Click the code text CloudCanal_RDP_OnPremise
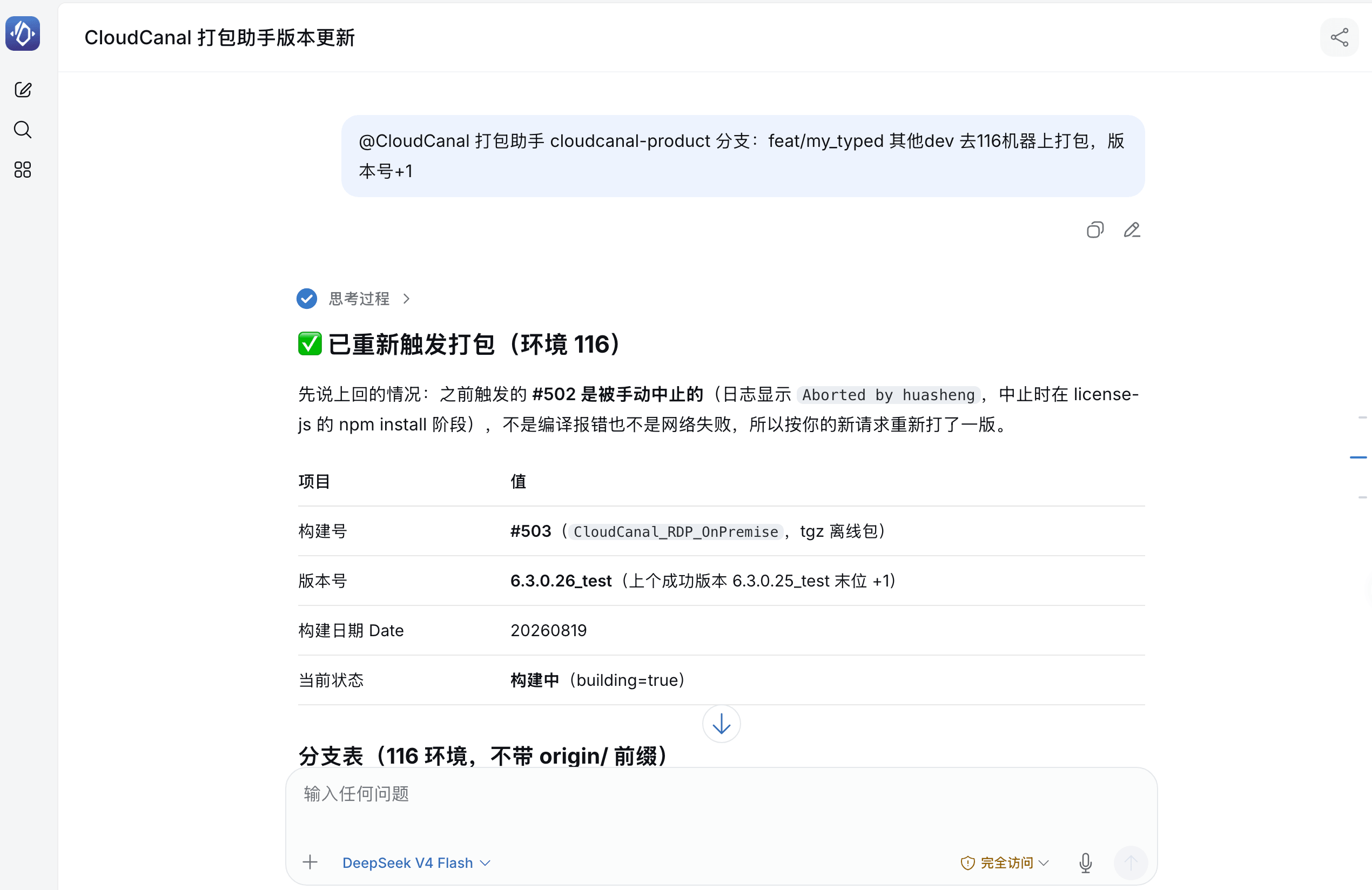This screenshot has height=890, width=1372. 676,531
